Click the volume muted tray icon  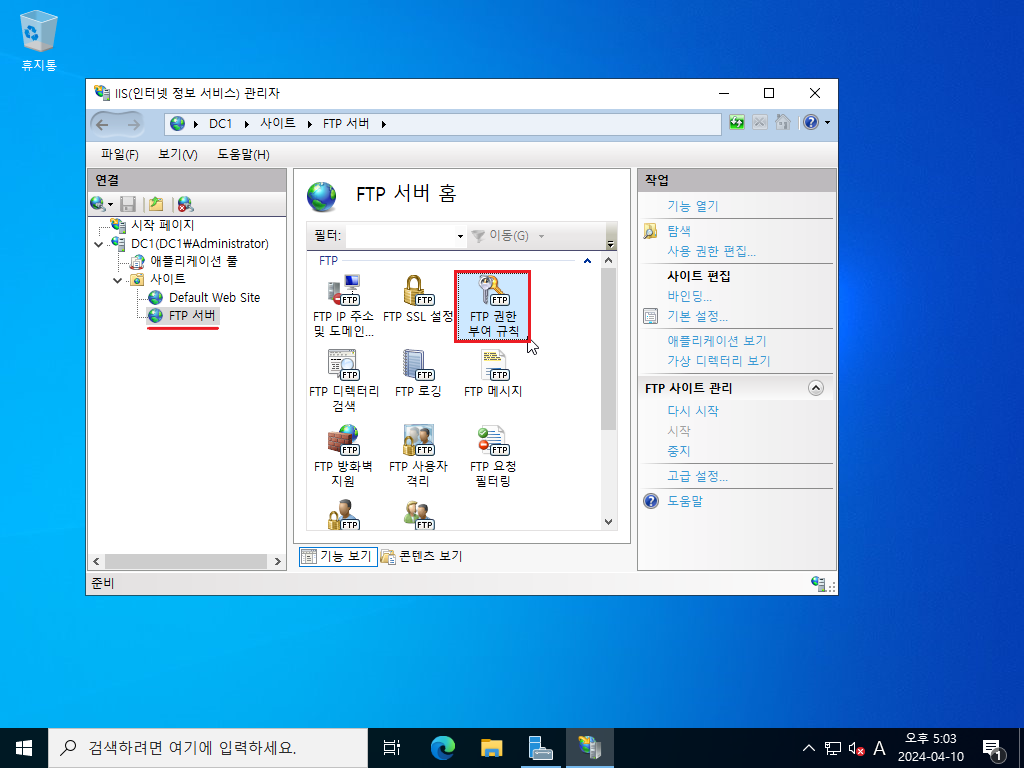(856, 748)
